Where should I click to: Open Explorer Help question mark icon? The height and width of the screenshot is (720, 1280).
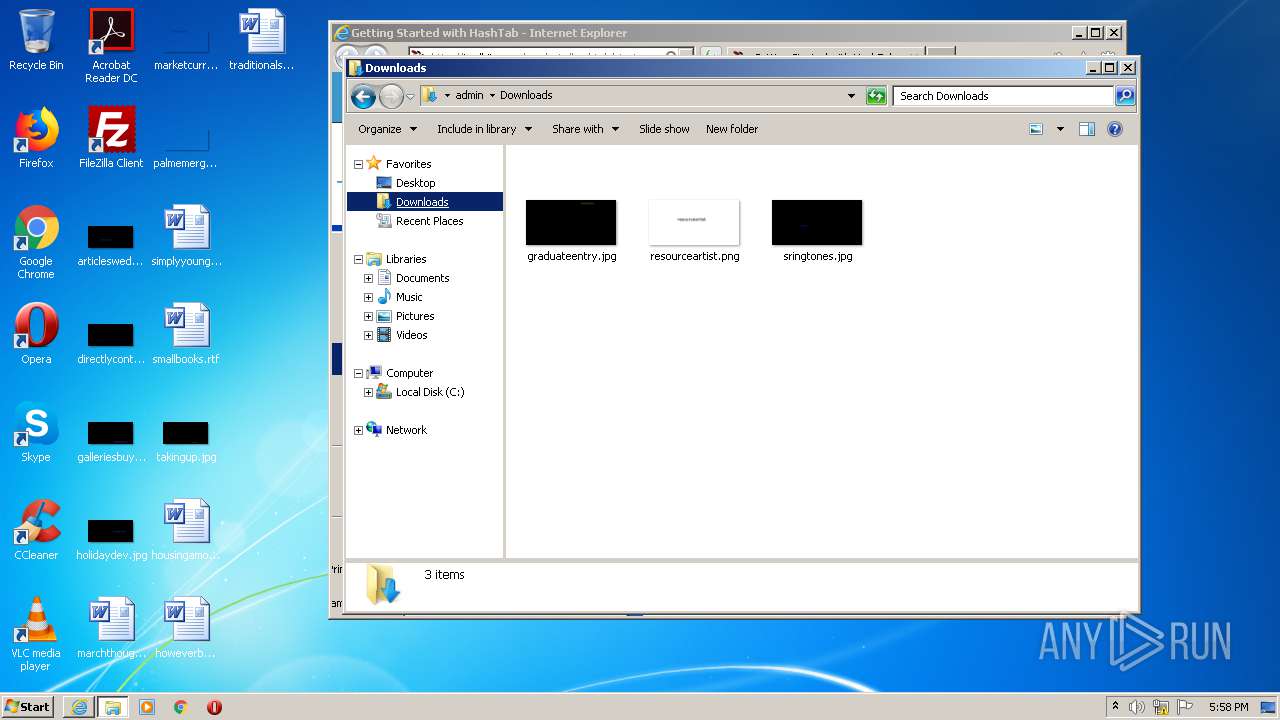pyautogui.click(x=1115, y=129)
